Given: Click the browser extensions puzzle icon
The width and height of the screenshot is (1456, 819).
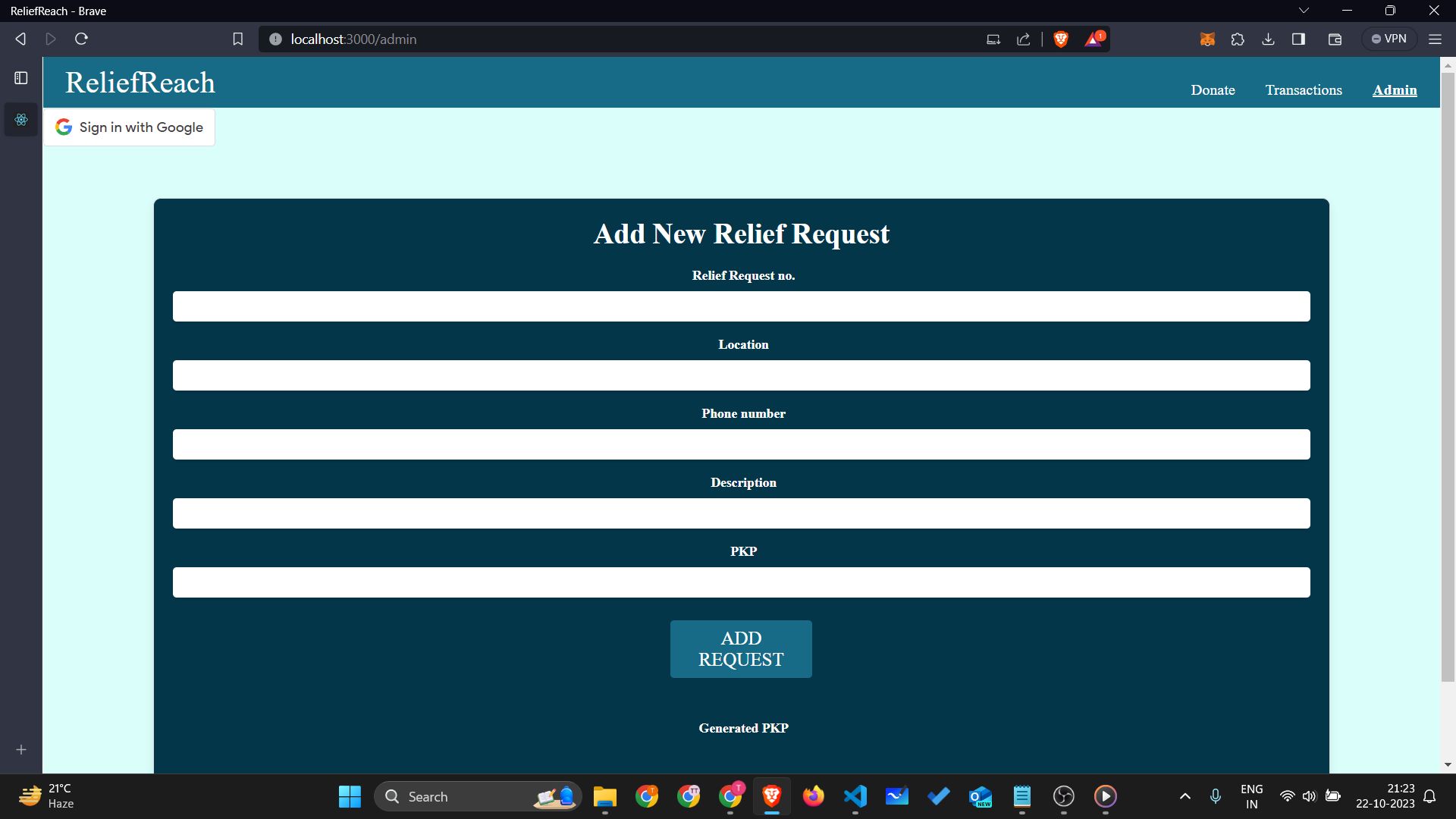Looking at the screenshot, I should click(x=1237, y=38).
